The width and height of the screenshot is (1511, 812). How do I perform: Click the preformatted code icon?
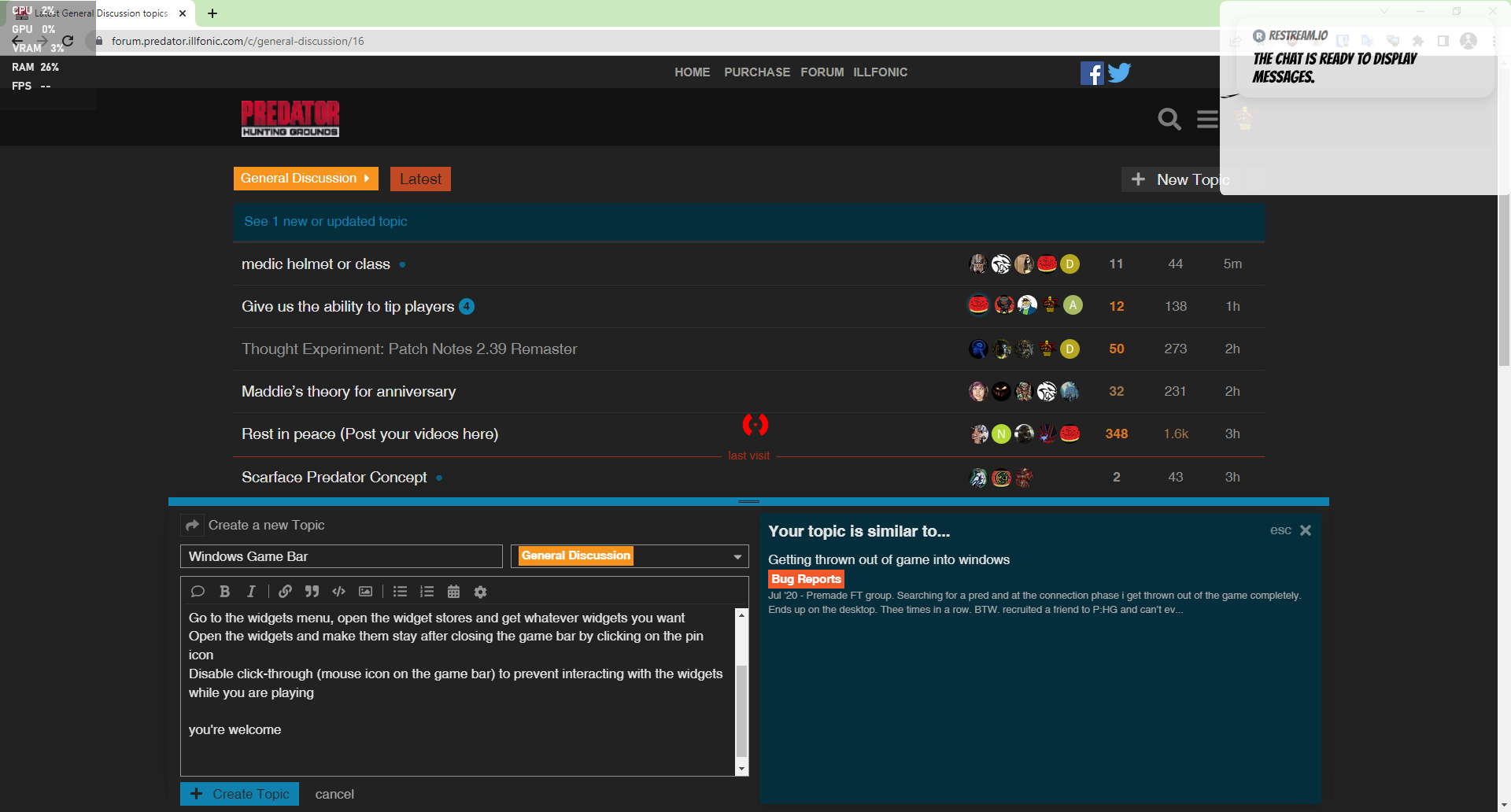338,592
